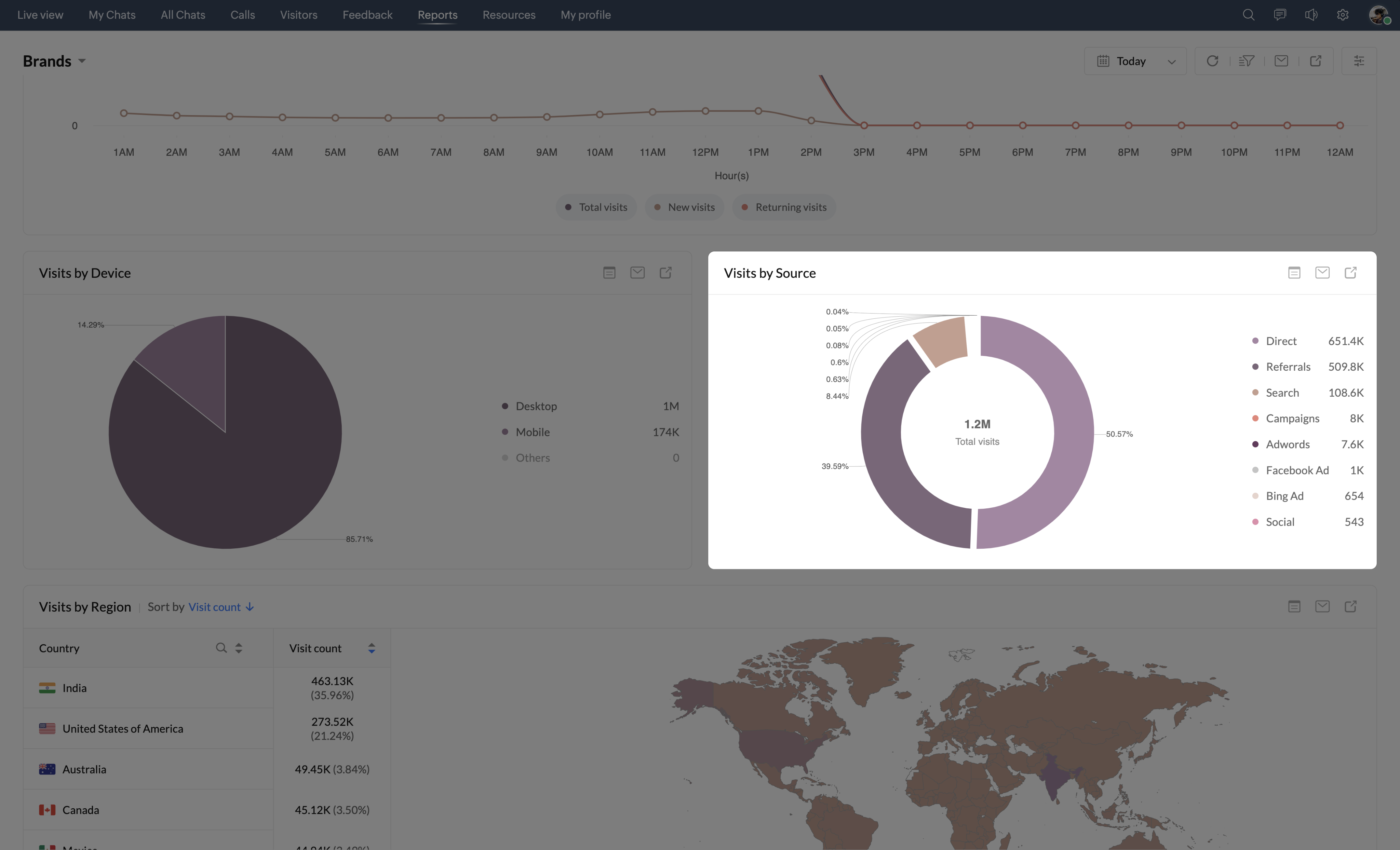Click Direct legend entry in source chart
This screenshot has height=850, width=1400.
tap(1281, 341)
